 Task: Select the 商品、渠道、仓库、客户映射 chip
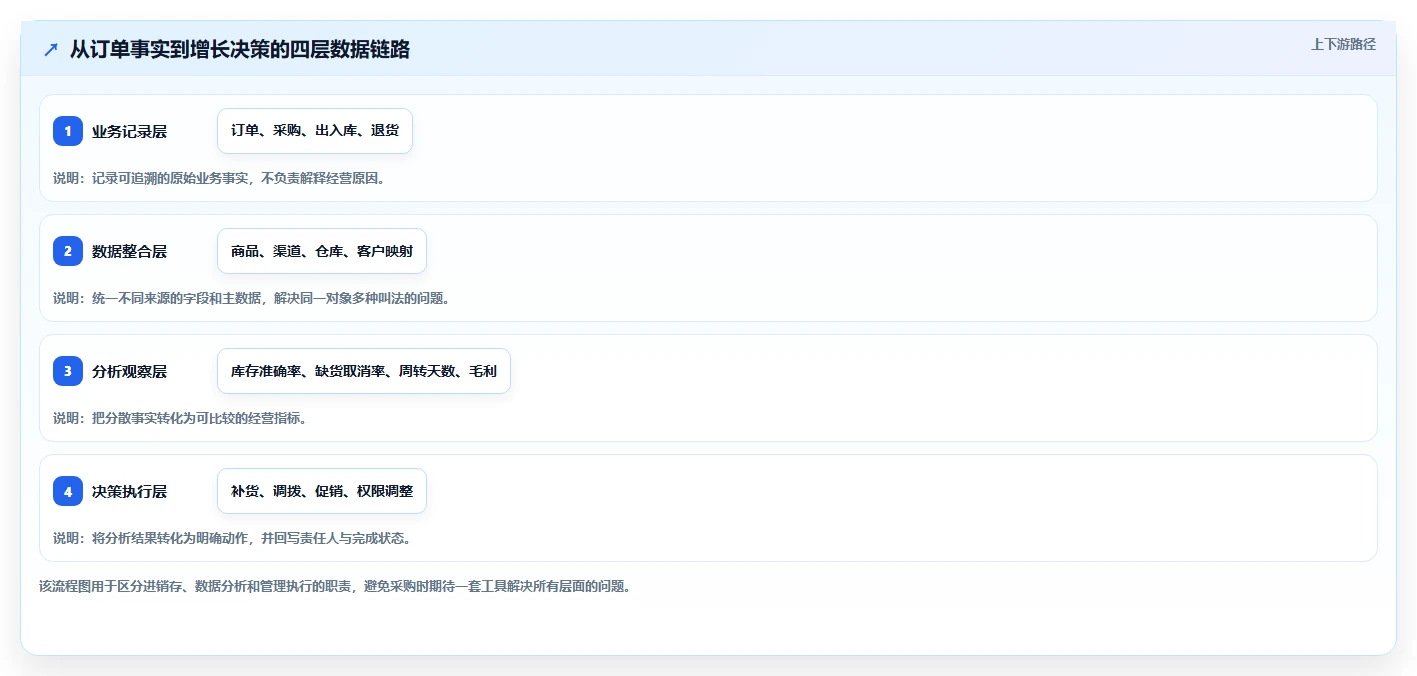click(x=322, y=251)
